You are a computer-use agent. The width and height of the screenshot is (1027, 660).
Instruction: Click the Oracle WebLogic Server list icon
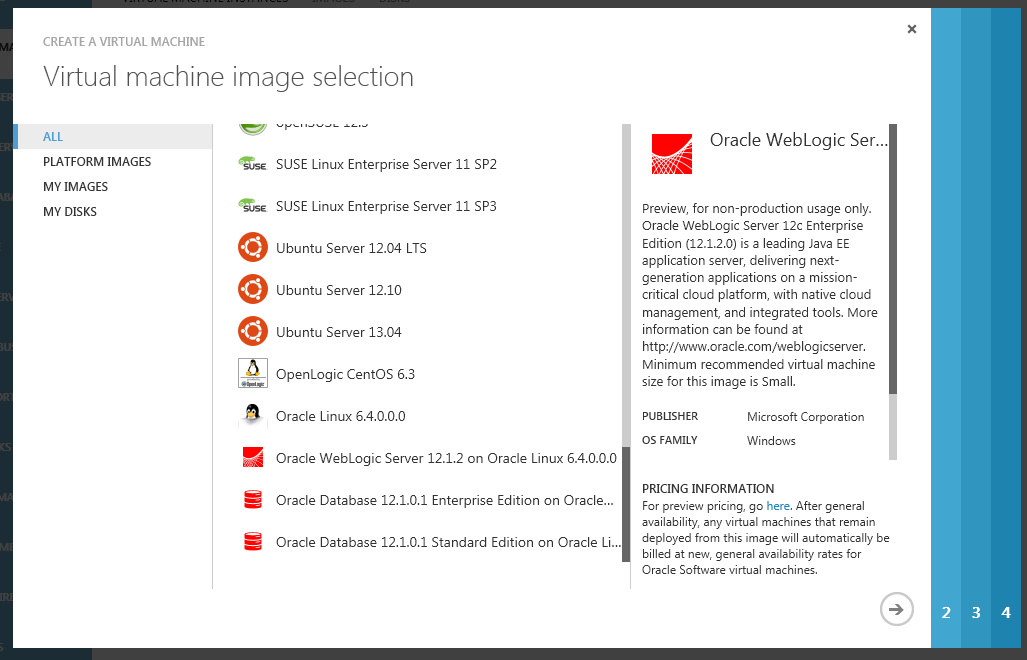tap(253, 458)
